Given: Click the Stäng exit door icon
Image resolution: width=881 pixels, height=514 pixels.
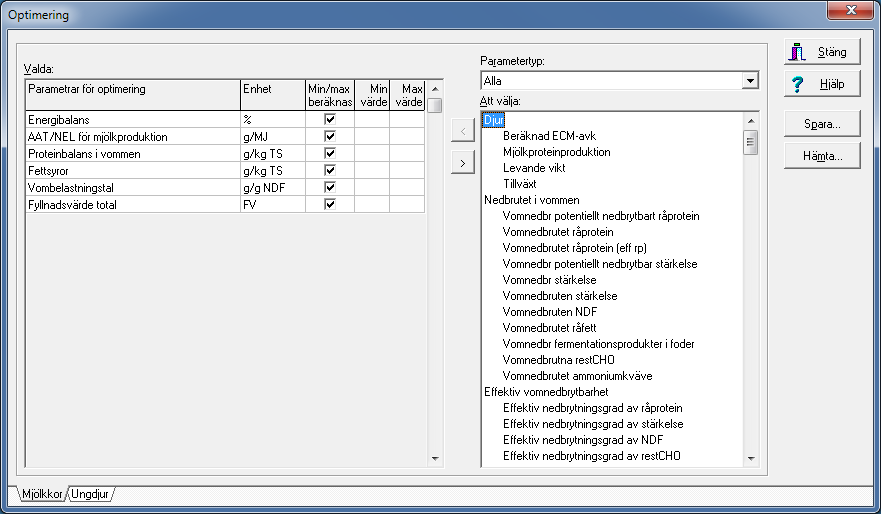Looking at the screenshot, I should coord(797,52).
